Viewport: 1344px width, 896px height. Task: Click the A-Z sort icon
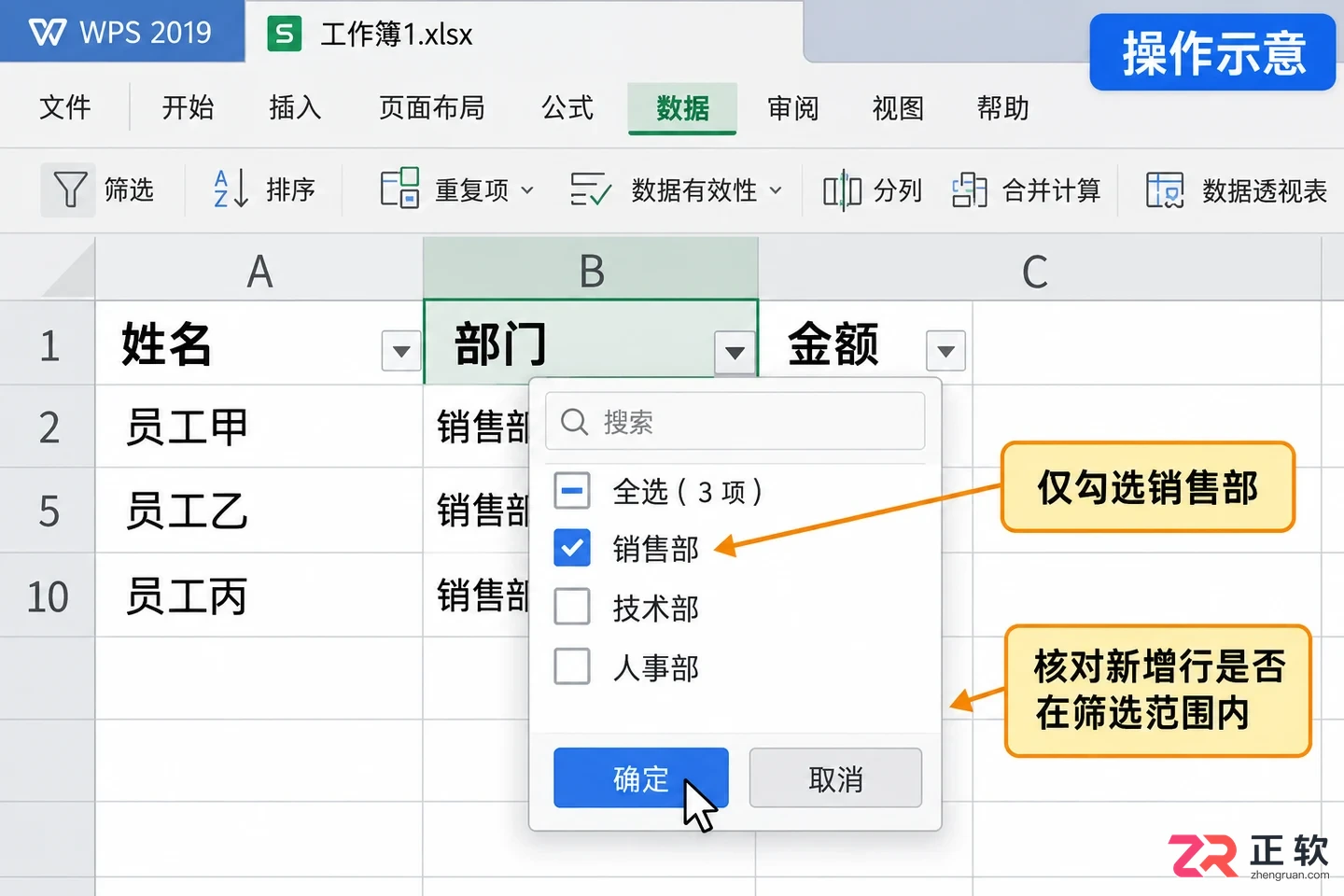(231, 189)
